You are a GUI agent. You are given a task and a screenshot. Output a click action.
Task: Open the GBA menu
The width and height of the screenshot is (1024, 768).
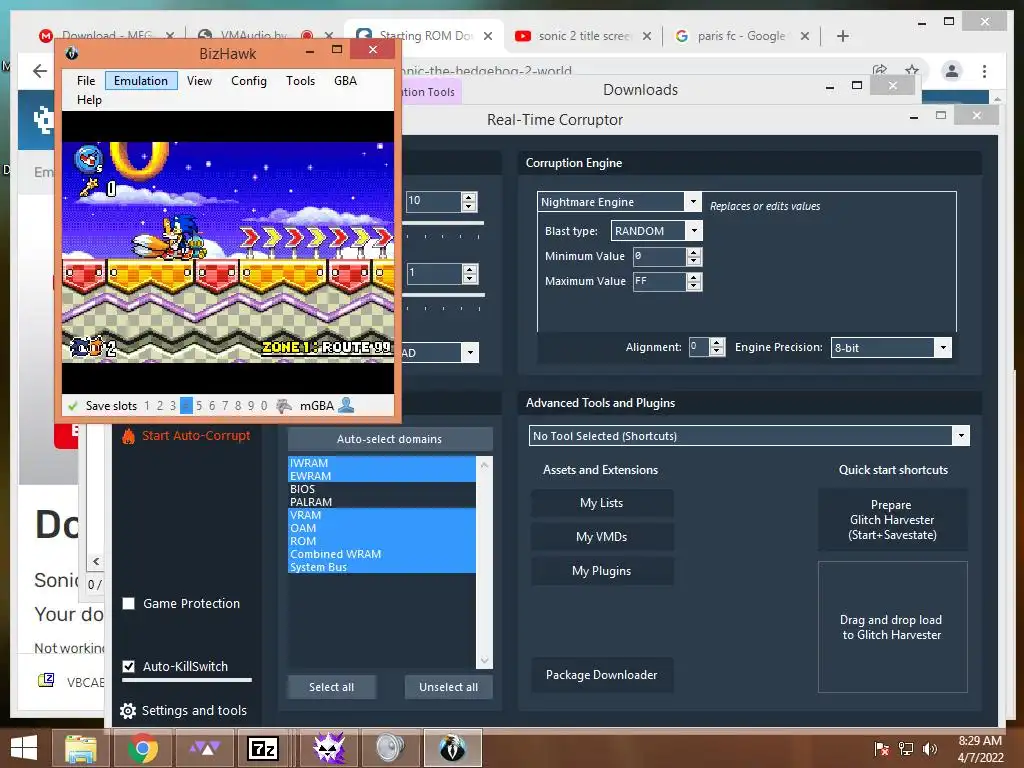(x=345, y=80)
